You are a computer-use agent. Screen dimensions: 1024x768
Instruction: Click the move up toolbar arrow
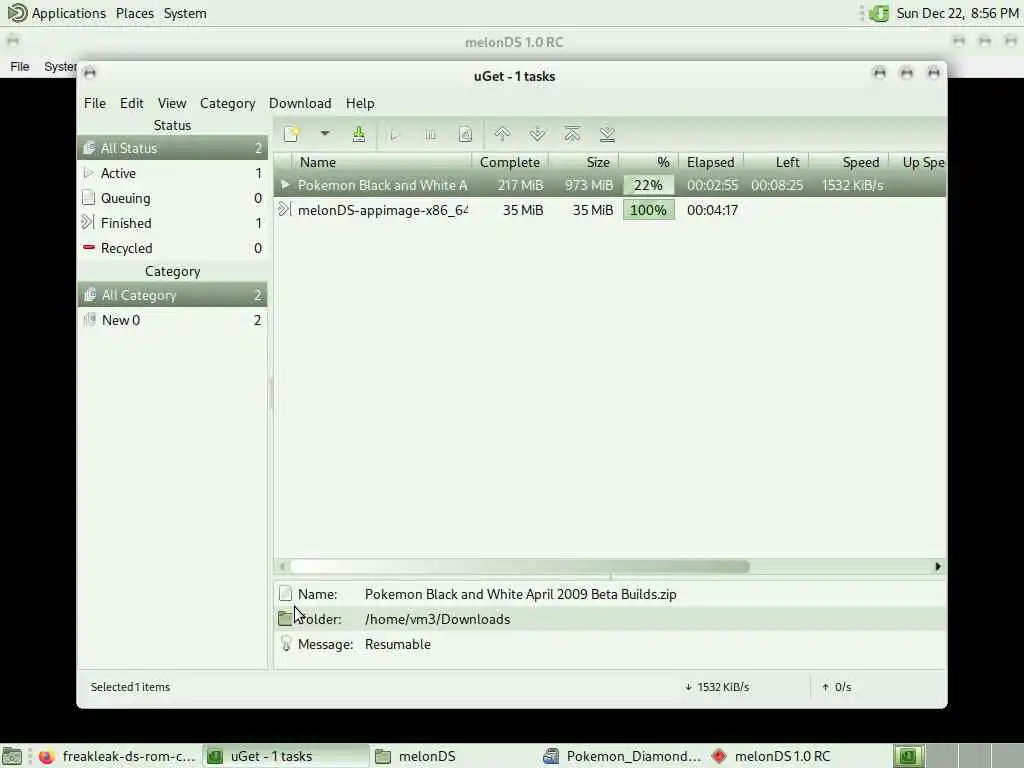(x=502, y=135)
